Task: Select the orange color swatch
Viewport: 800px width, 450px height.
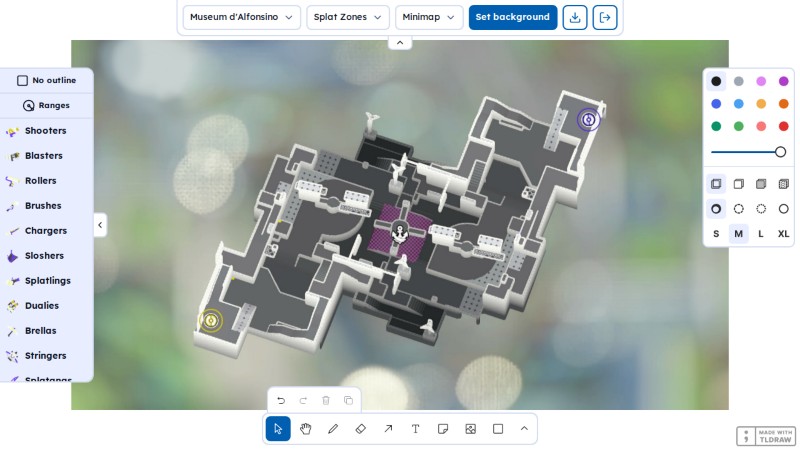Action: tap(784, 104)
